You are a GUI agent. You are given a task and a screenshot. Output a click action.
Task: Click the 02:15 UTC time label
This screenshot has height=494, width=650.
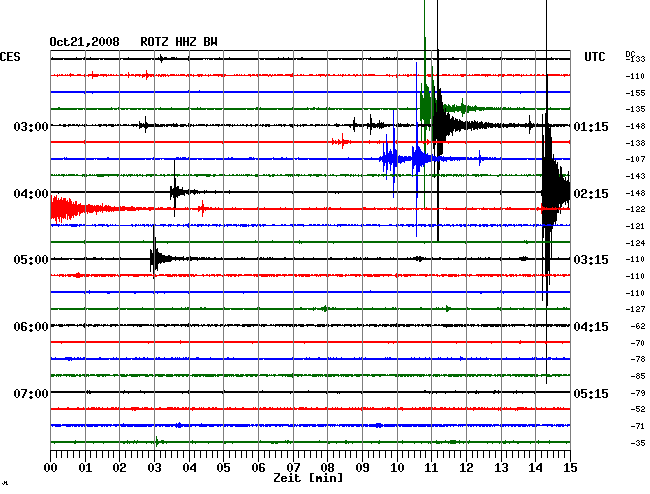coord(591,194)
